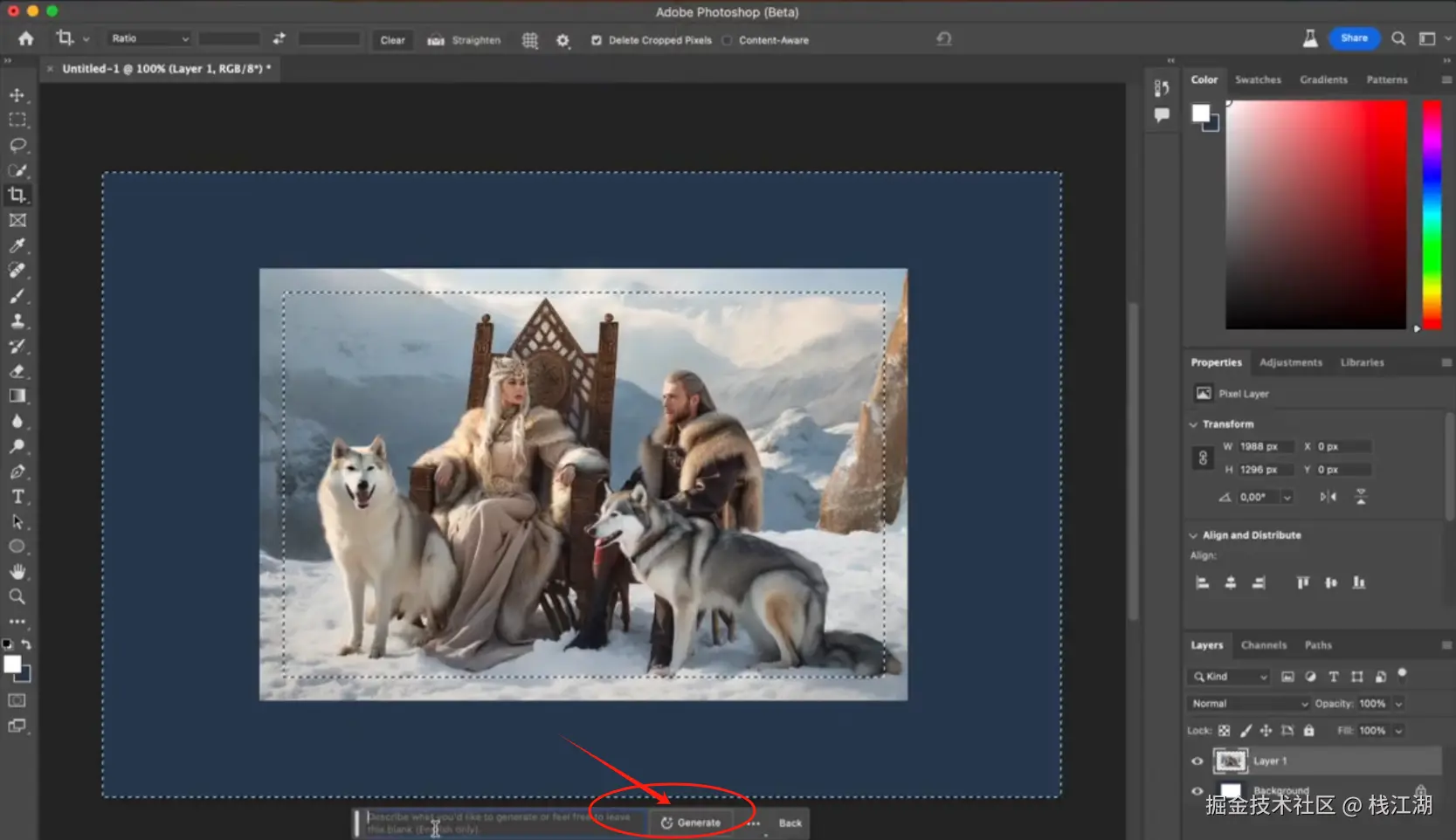Toggle lock transparent pixels
Screen dimensions: 1456x840
click(1225, 731)
